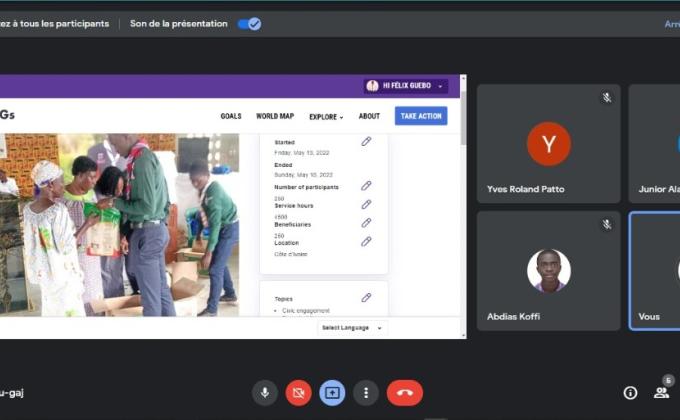Viewport: 680px width, 420px height.
Task: Open the Select Language dropdown
Action: [x=352, y=328]
